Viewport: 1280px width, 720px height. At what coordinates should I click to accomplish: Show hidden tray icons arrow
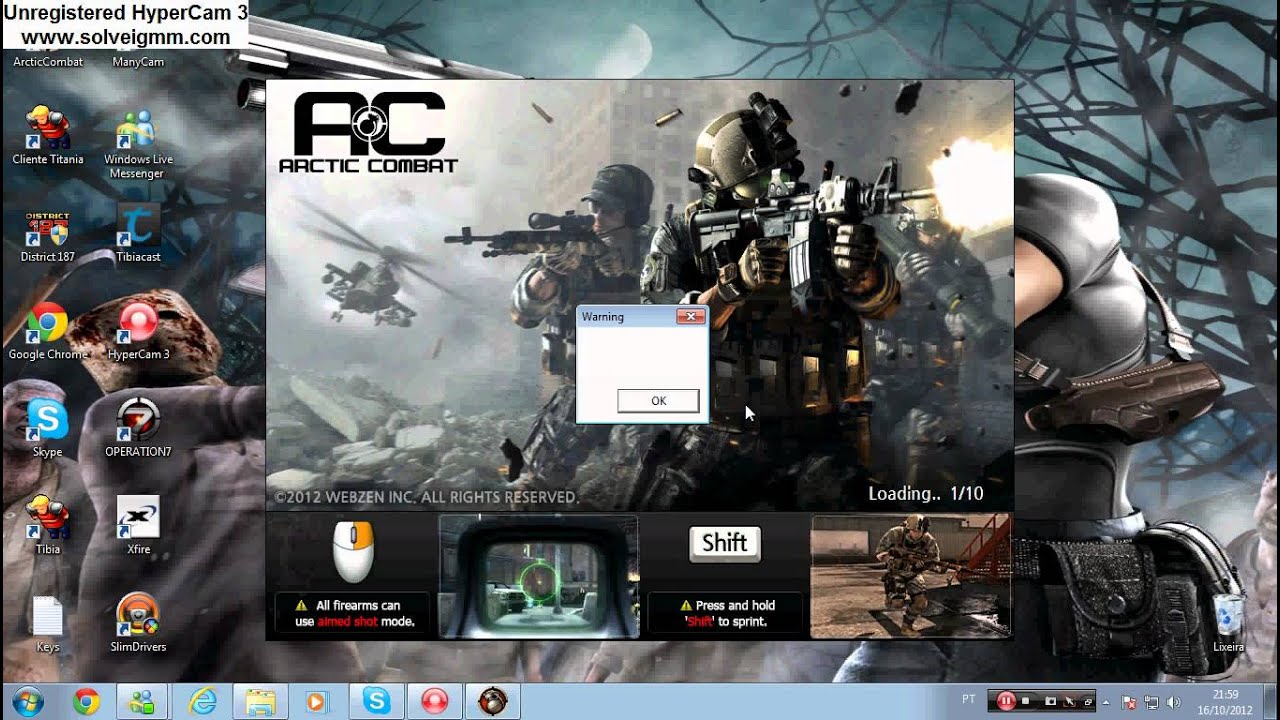pos(1106,702)
